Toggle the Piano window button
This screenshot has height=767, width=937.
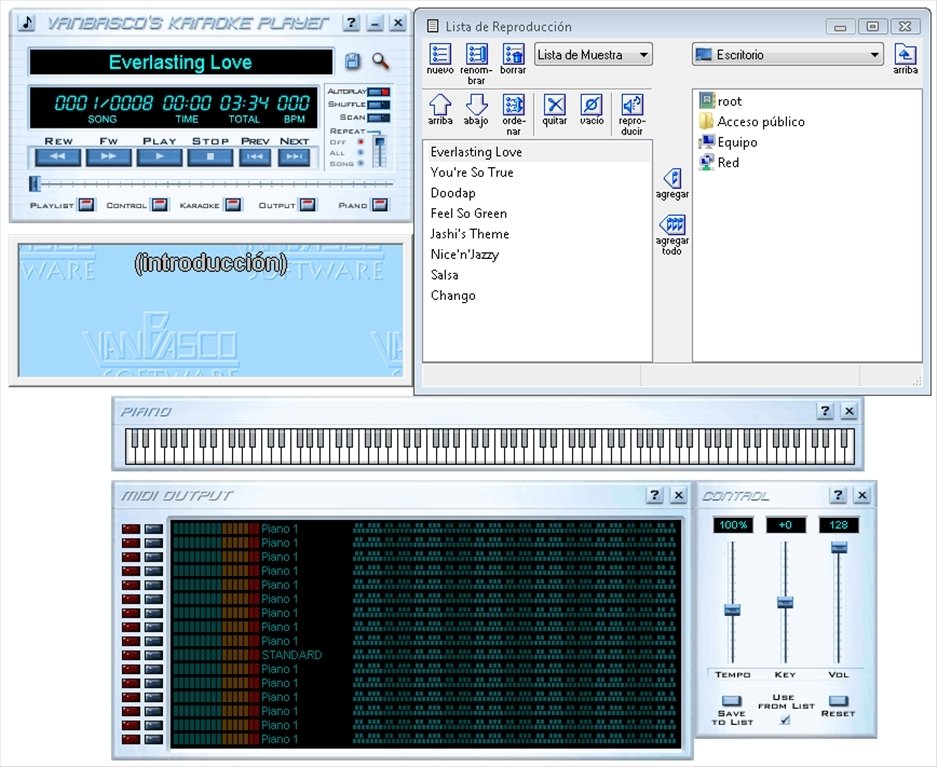tap(380, 205)
